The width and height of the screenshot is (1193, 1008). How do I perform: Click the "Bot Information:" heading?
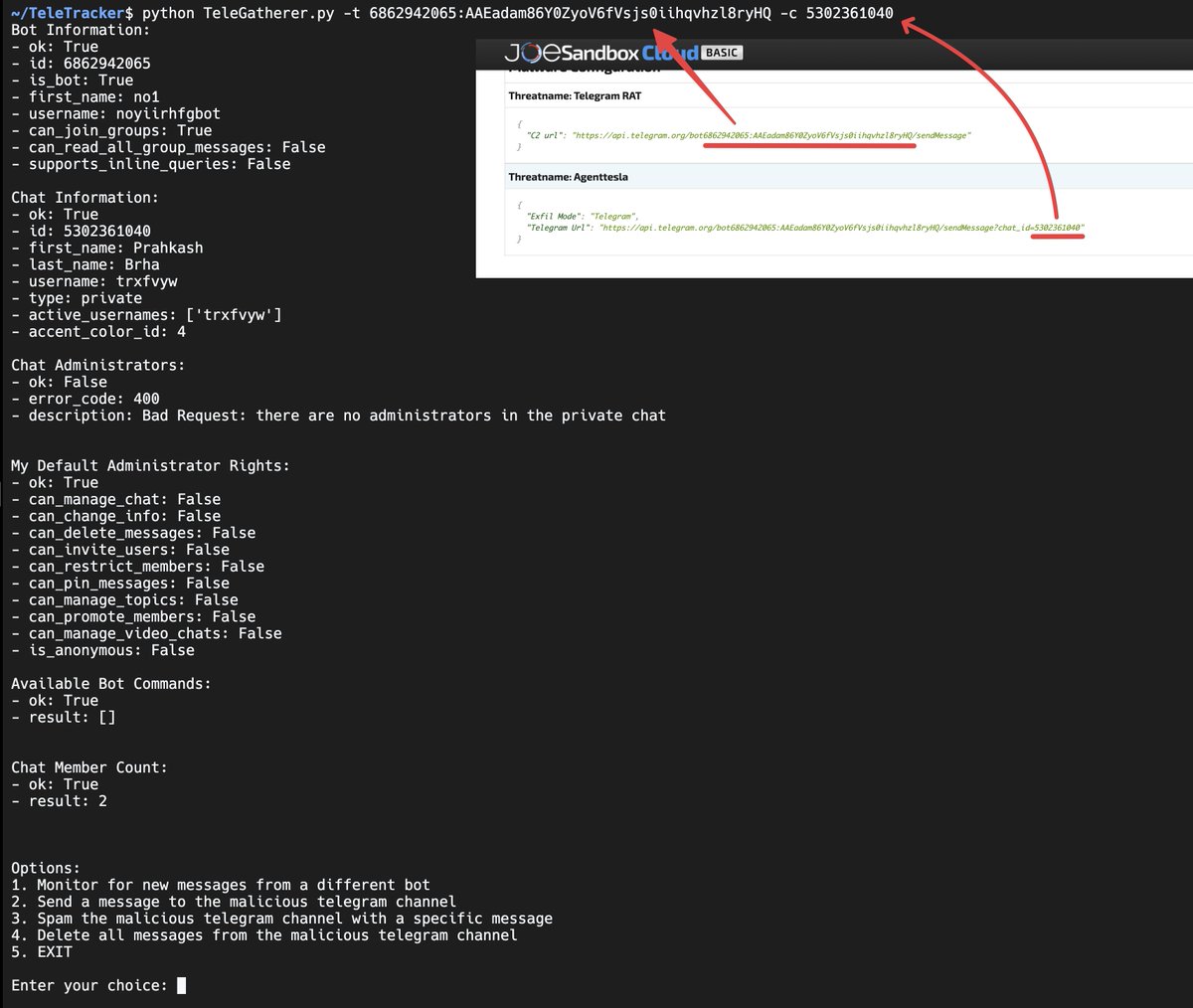pos(81,30)
